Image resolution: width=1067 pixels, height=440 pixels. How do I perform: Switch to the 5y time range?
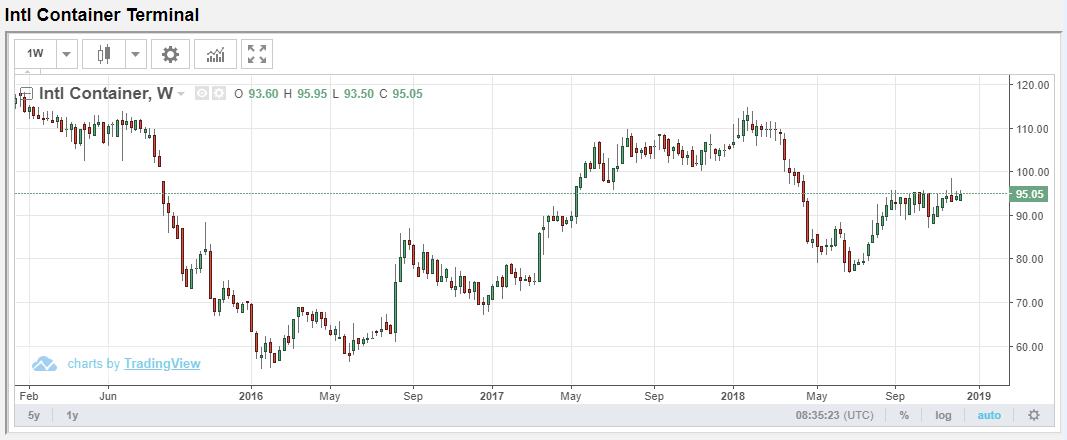[x=34, y=415]
